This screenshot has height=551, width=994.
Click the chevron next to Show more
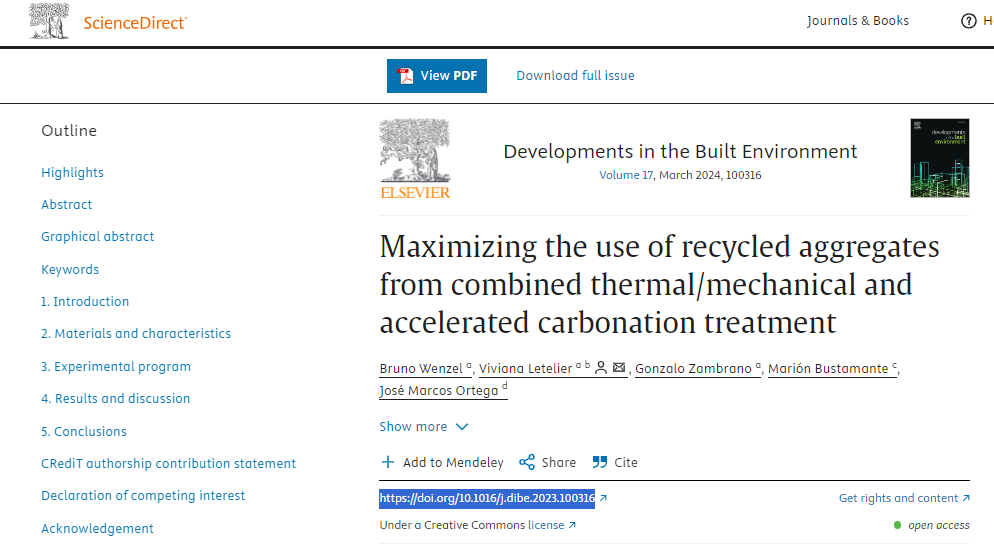(x=462, y=427)
